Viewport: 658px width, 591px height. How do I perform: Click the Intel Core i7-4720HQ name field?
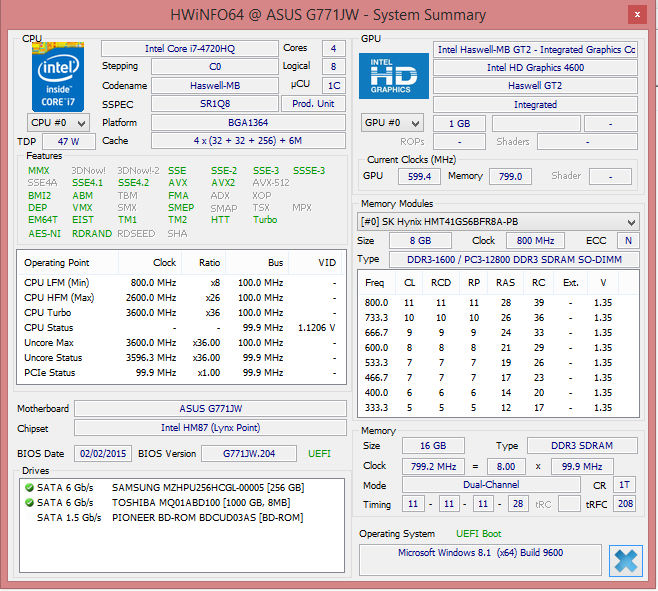coord(190,49)
